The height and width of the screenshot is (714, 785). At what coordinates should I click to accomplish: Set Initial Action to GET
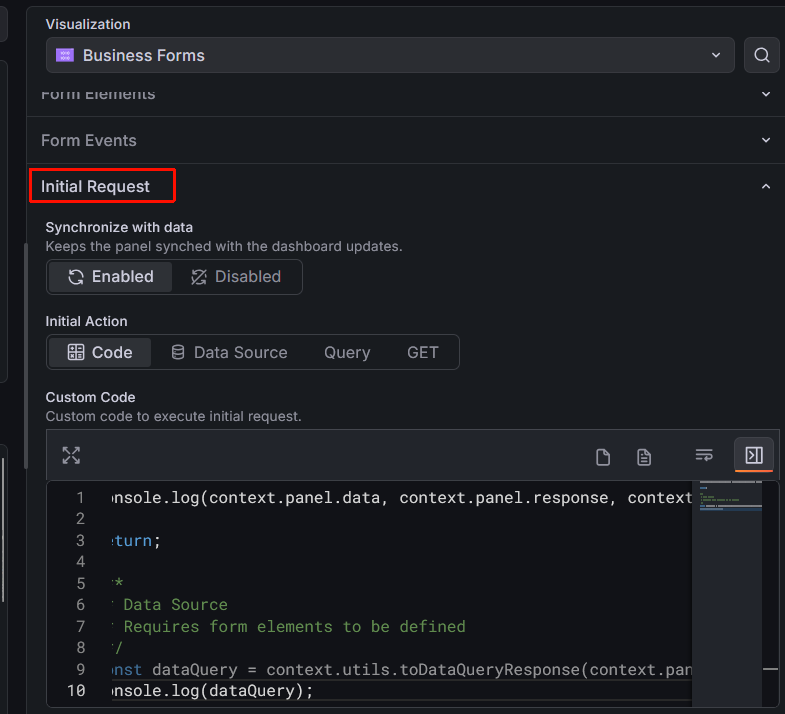point(422,352)
